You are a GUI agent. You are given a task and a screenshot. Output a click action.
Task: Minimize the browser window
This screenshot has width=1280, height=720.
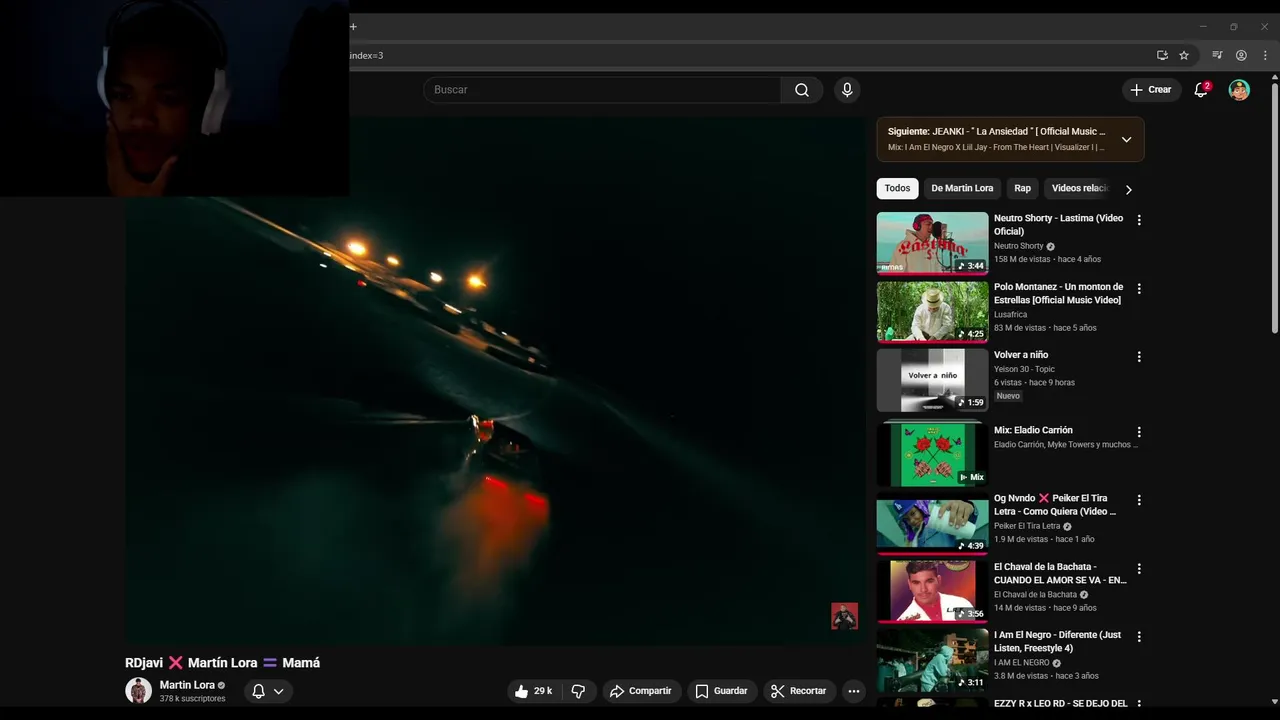(1203, 27)
